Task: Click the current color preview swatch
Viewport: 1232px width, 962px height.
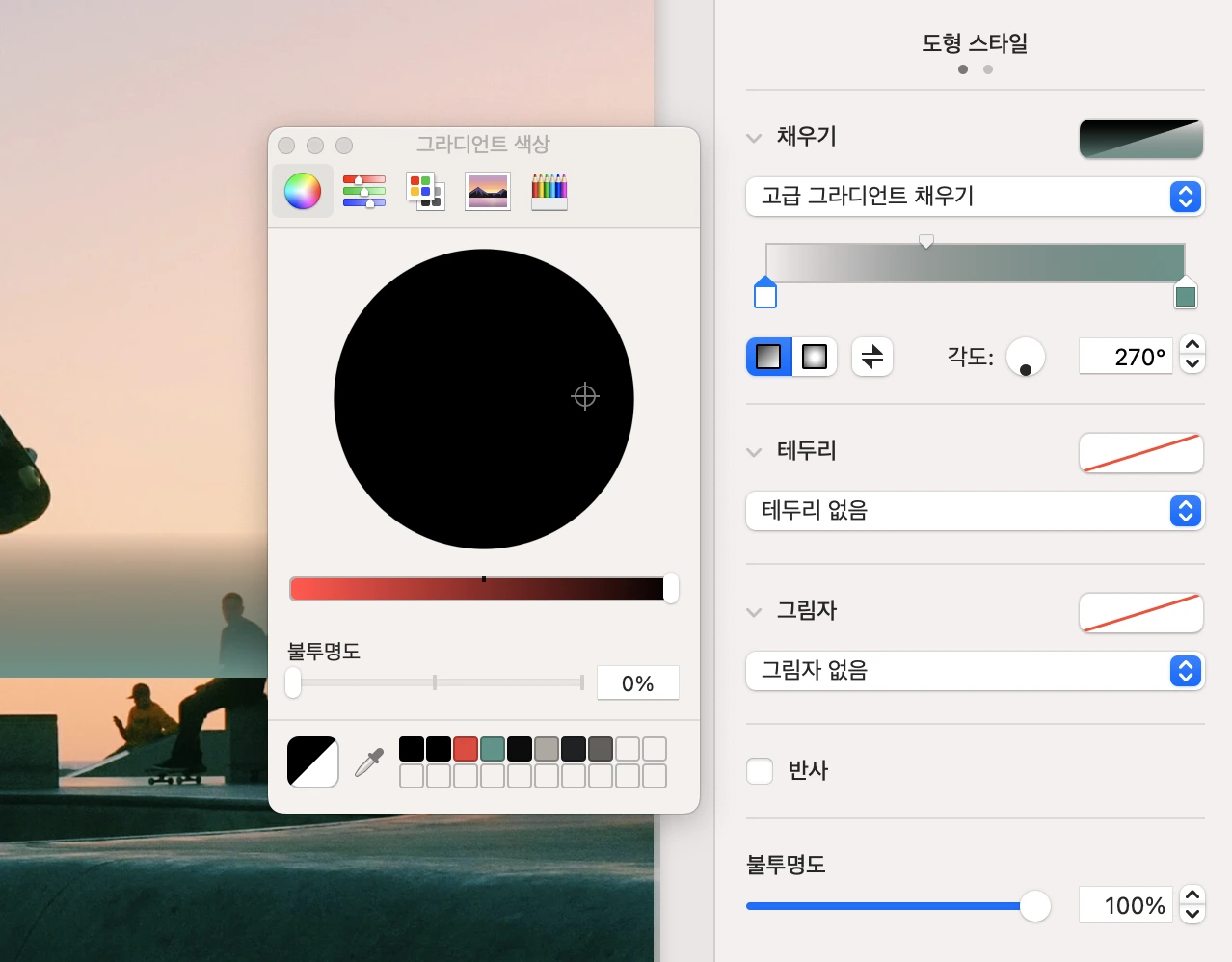Action: pyautogui.click(x=313, y=762)
